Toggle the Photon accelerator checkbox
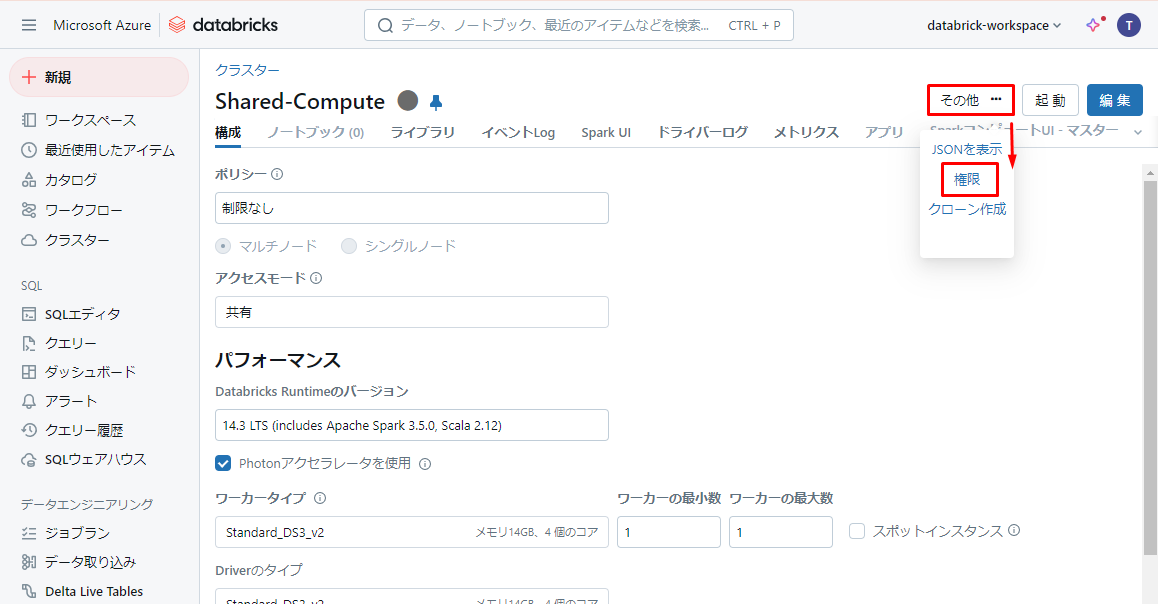 point(224,463)
